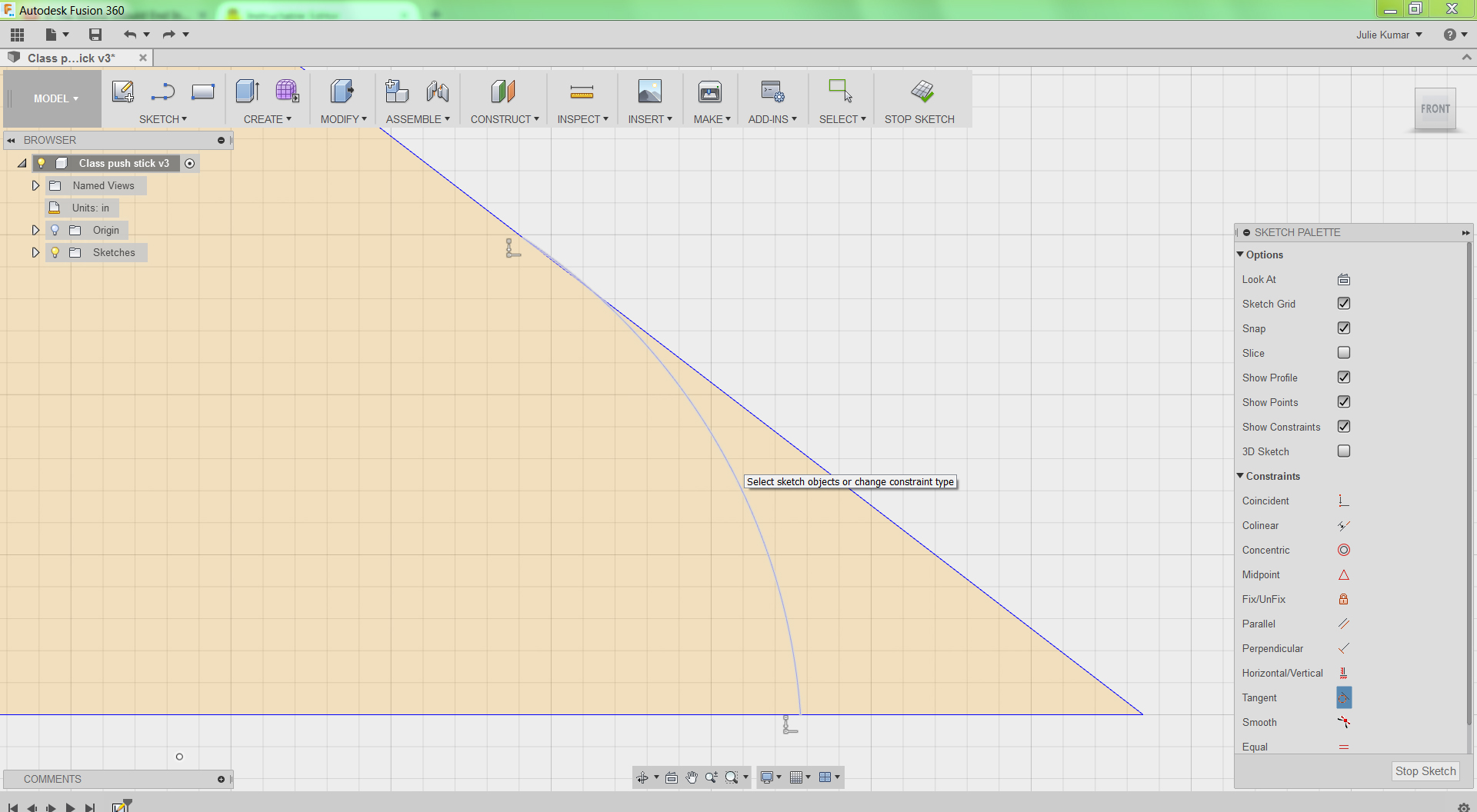Toggle the Snap checkbox
The image size is (1477, 812).
pyautogui.click(x=1344, y=328)
